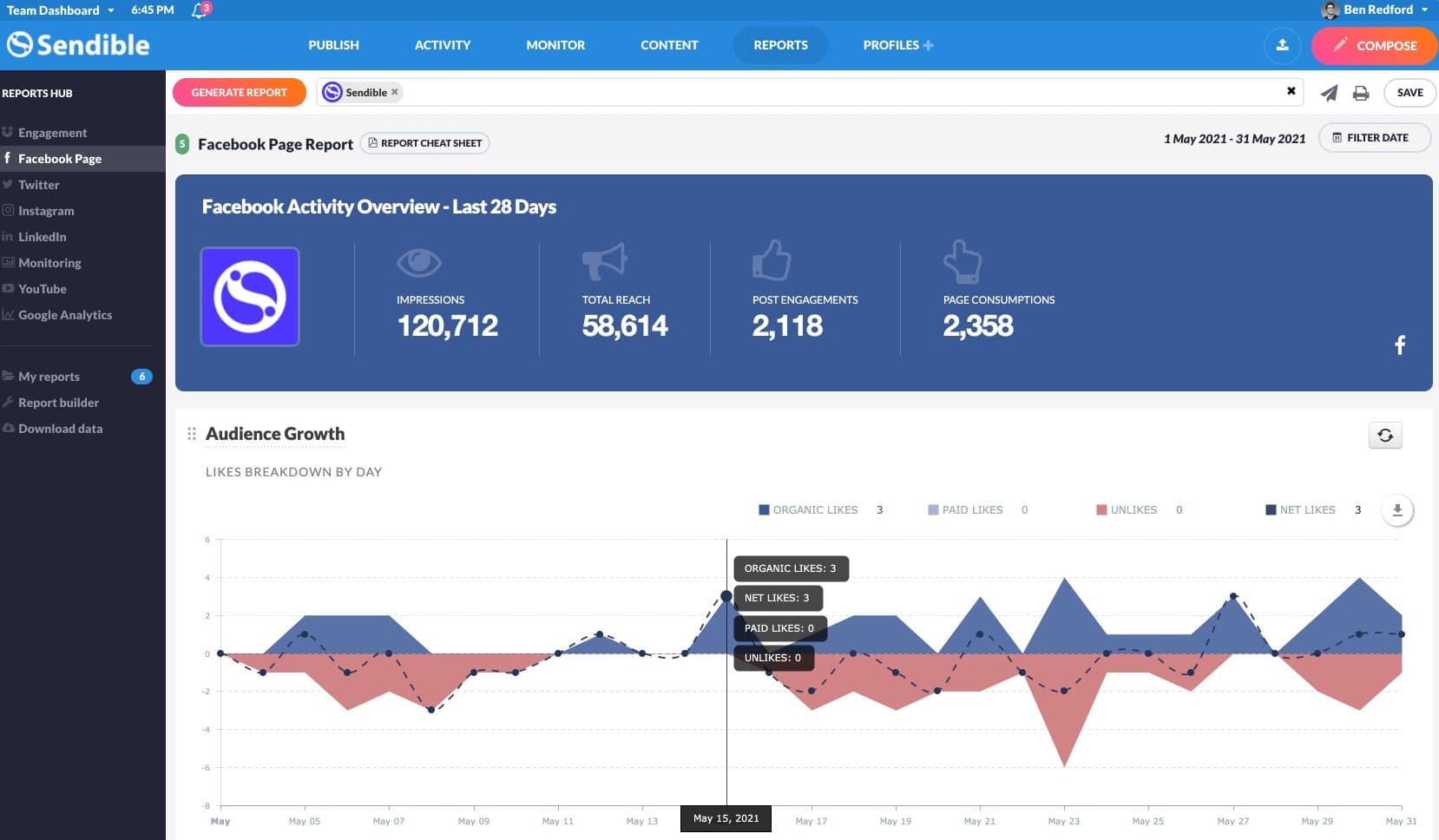Clear the profile search field X
Screen dimensions: 1439x840
(x=1291, y=91)
